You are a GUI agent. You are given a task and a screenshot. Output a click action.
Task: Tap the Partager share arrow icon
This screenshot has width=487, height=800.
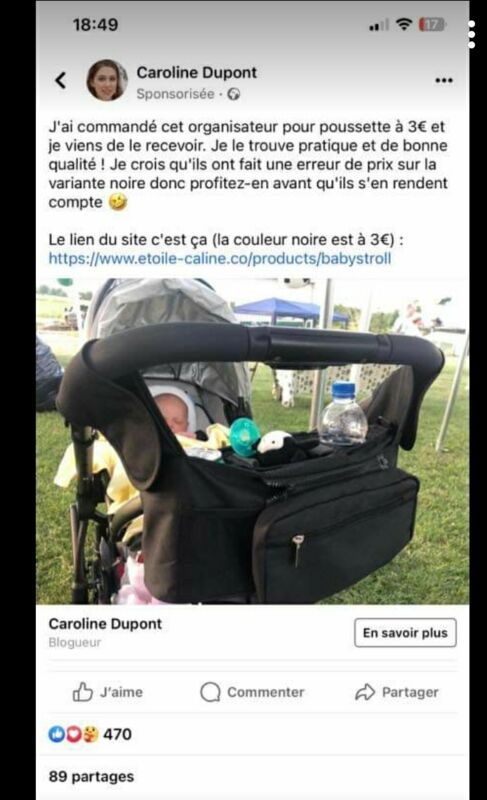pyautogui.click(x=365, y=692)
